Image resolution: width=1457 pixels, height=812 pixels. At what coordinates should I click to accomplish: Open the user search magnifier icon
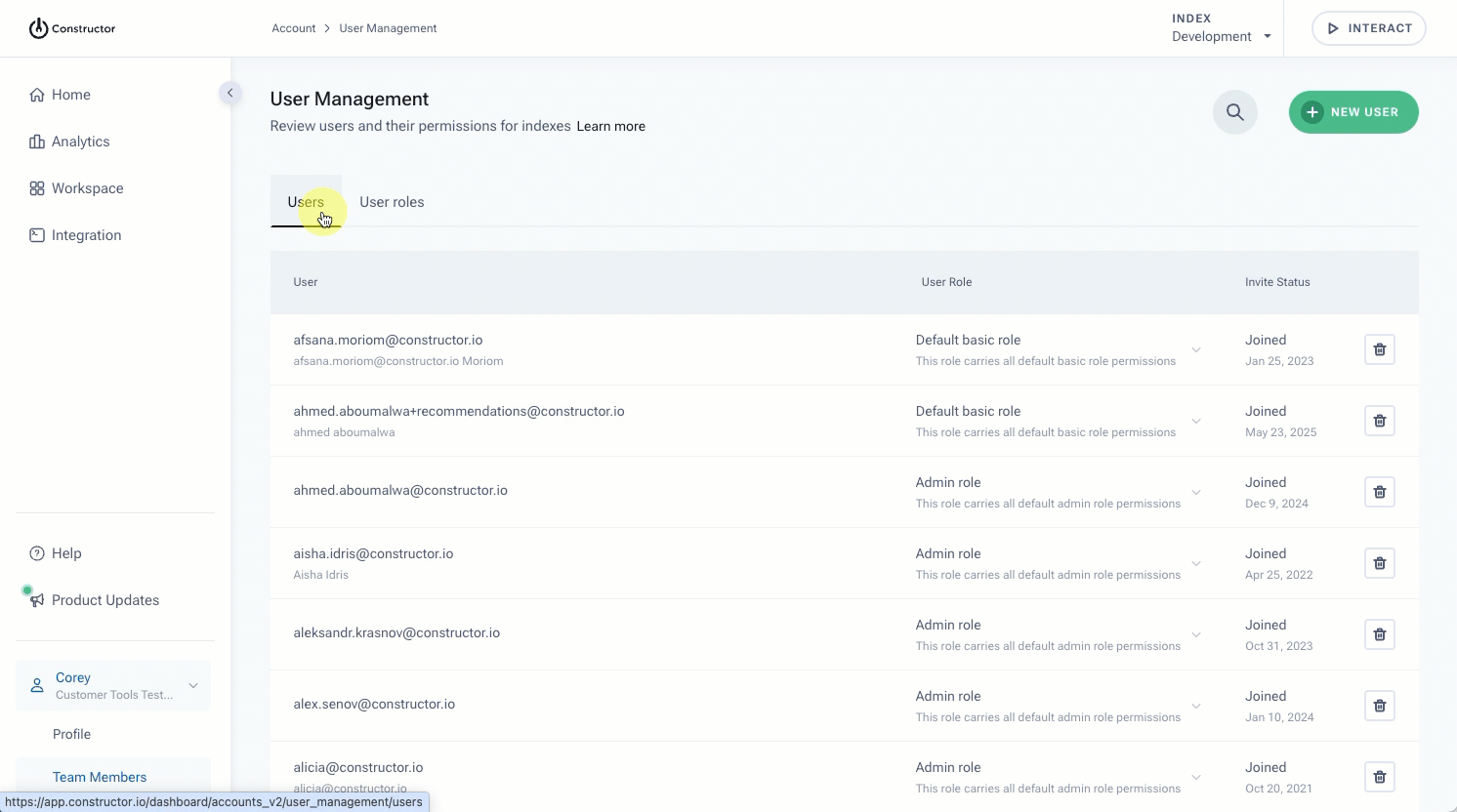click(x=1235, y=112)
